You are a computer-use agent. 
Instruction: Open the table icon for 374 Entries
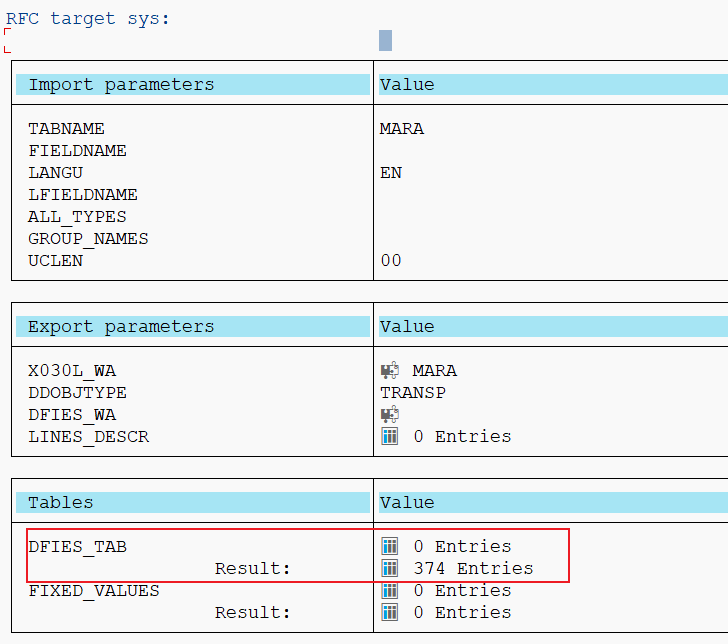(390, 568)
